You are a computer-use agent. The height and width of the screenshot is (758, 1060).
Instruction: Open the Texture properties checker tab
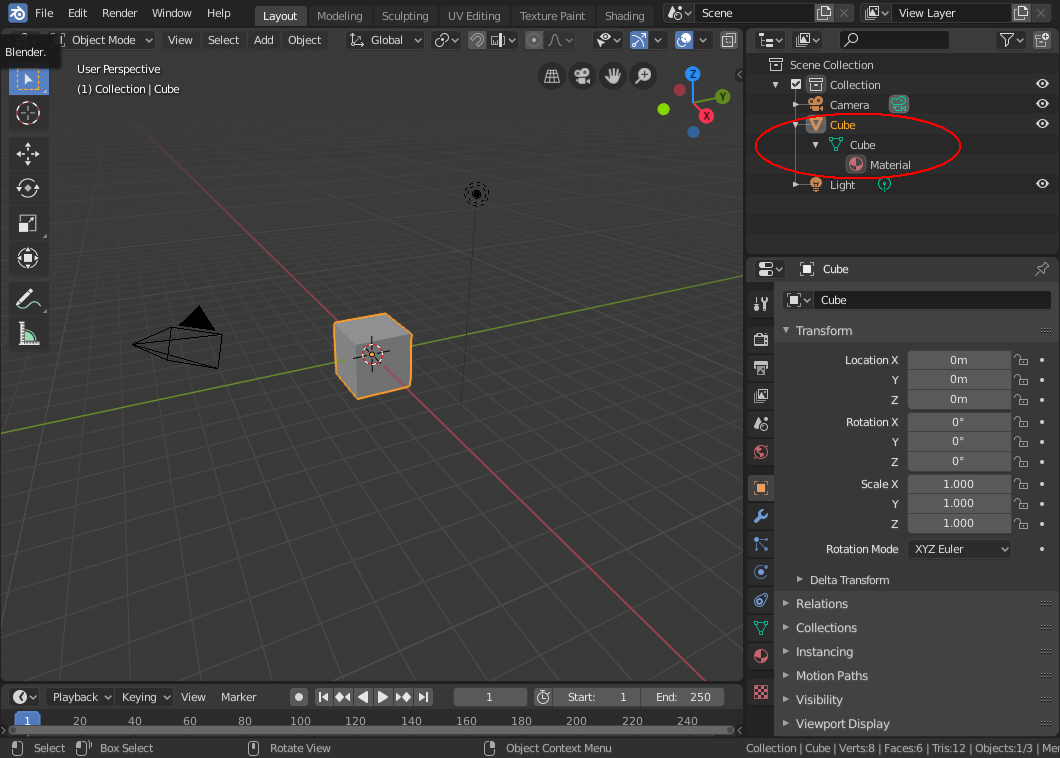pos(761,692)
